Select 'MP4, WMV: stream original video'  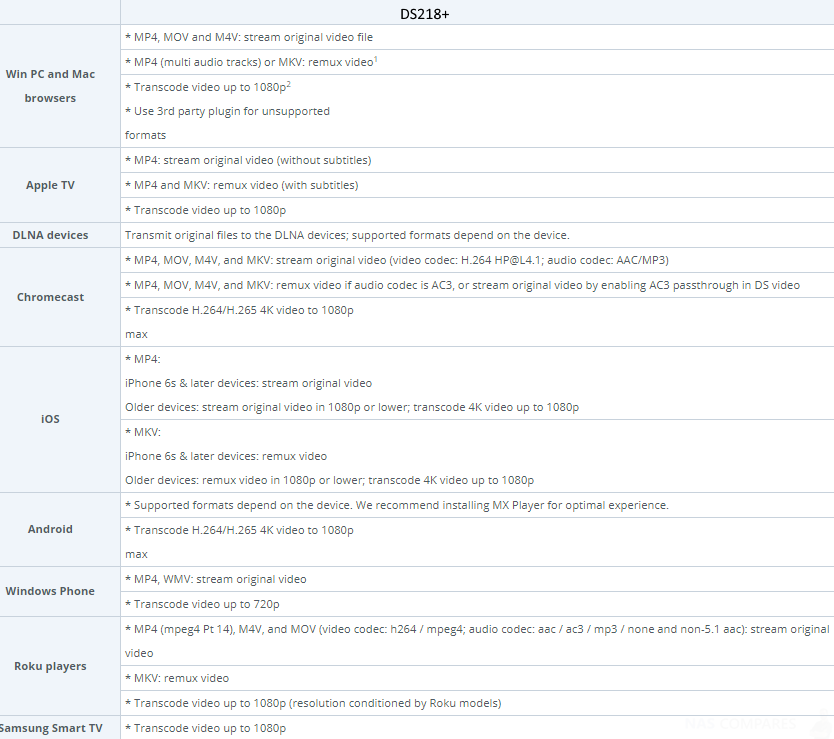point(216,579)
